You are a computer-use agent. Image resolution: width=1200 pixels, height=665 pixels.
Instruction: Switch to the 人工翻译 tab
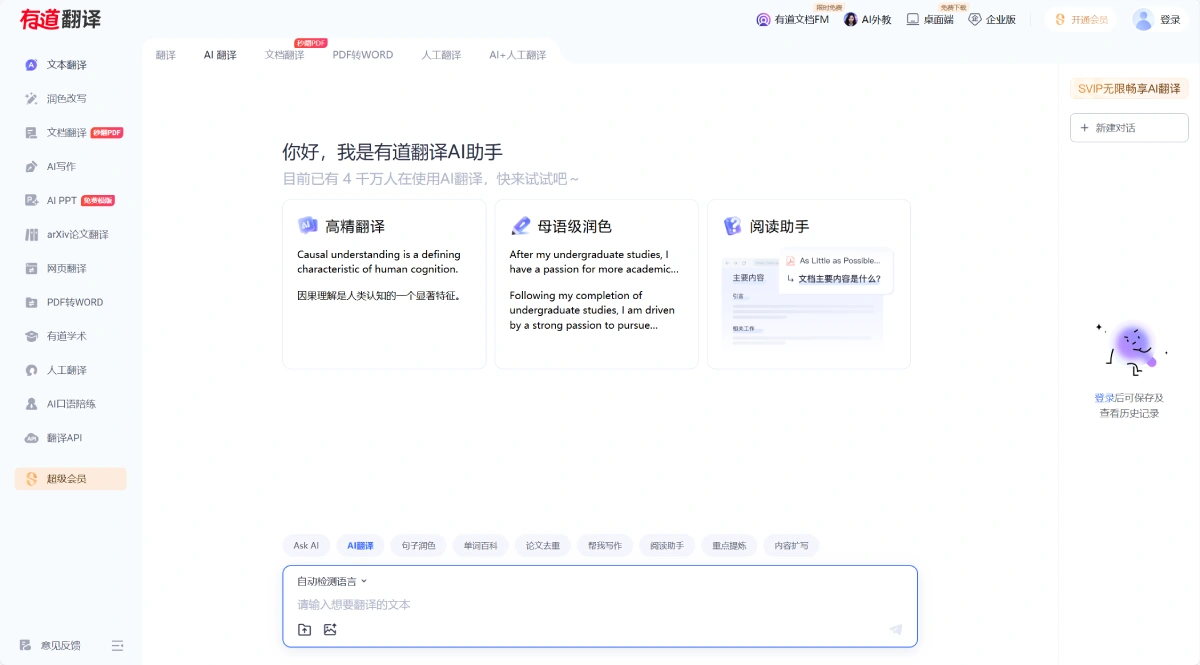point(440,54)
